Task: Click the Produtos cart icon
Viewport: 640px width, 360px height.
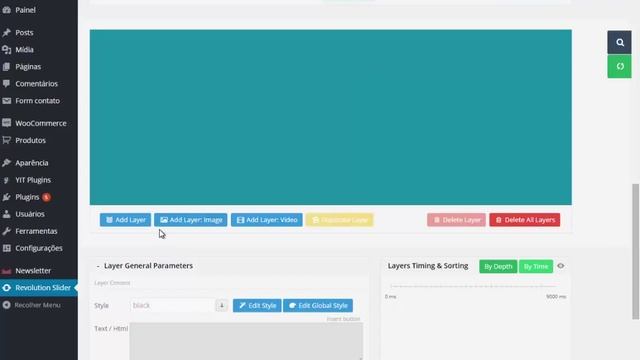Action: click(7, 140)
